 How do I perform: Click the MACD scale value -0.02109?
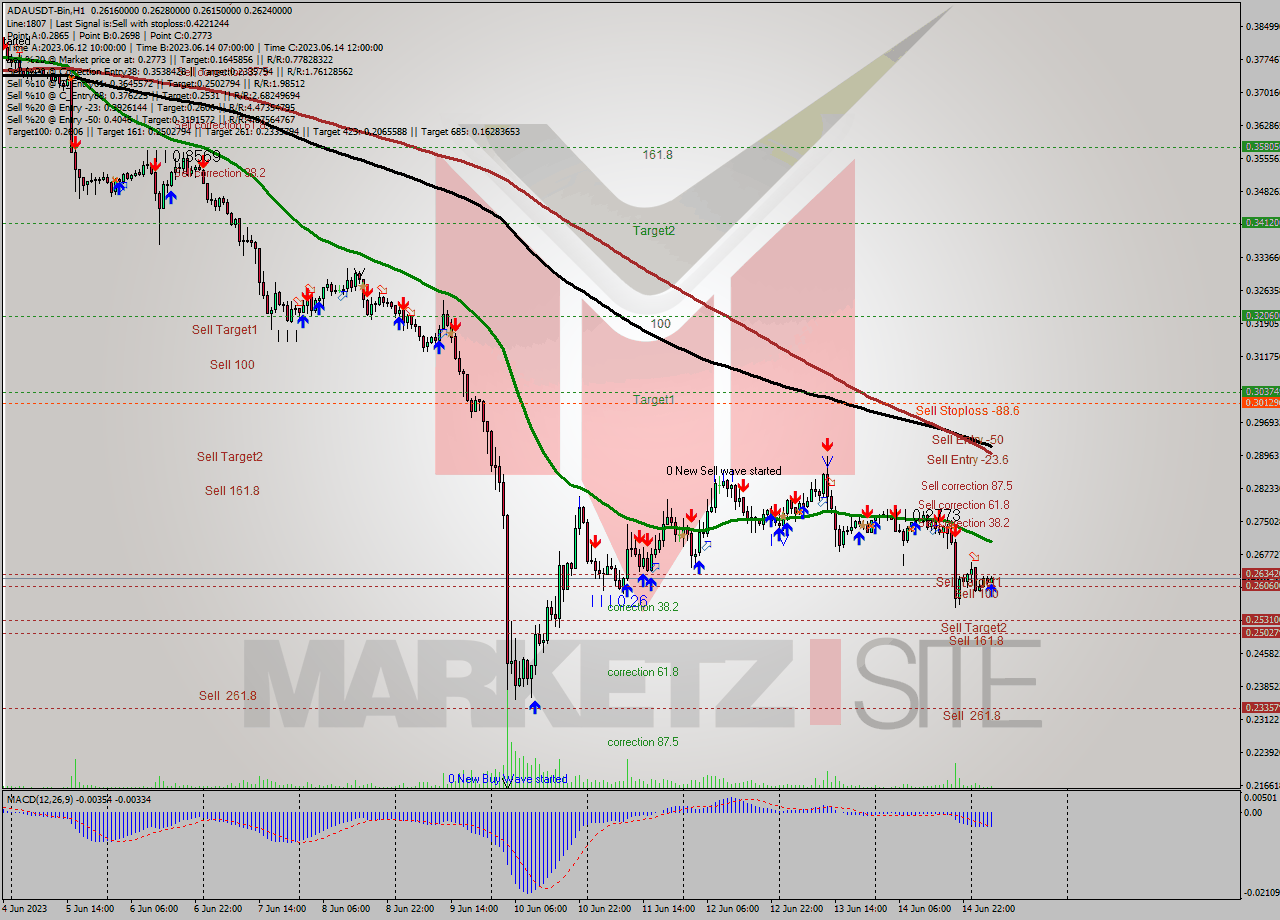[1261, 892]
